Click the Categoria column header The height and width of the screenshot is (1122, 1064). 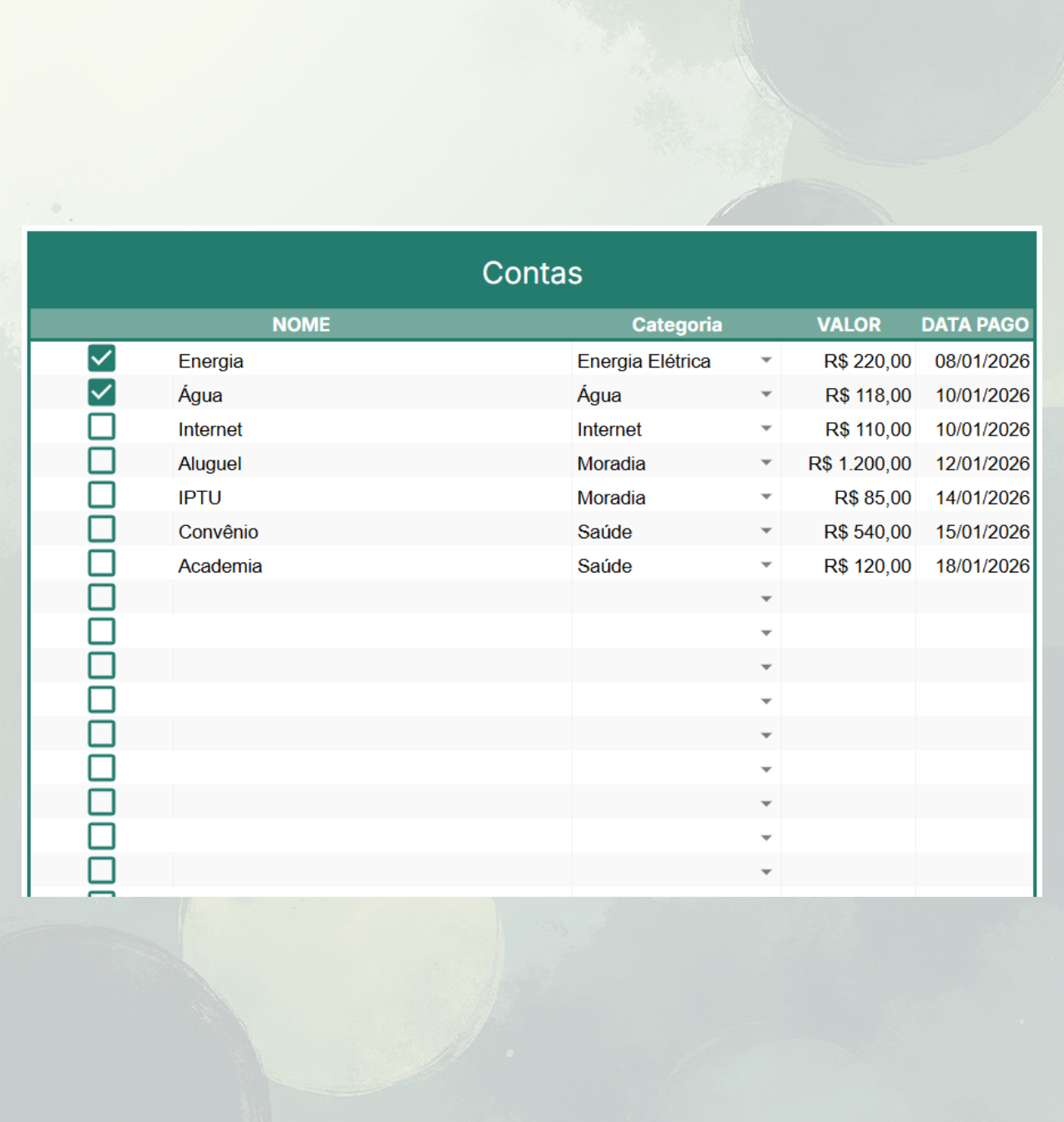coord(677,325)
